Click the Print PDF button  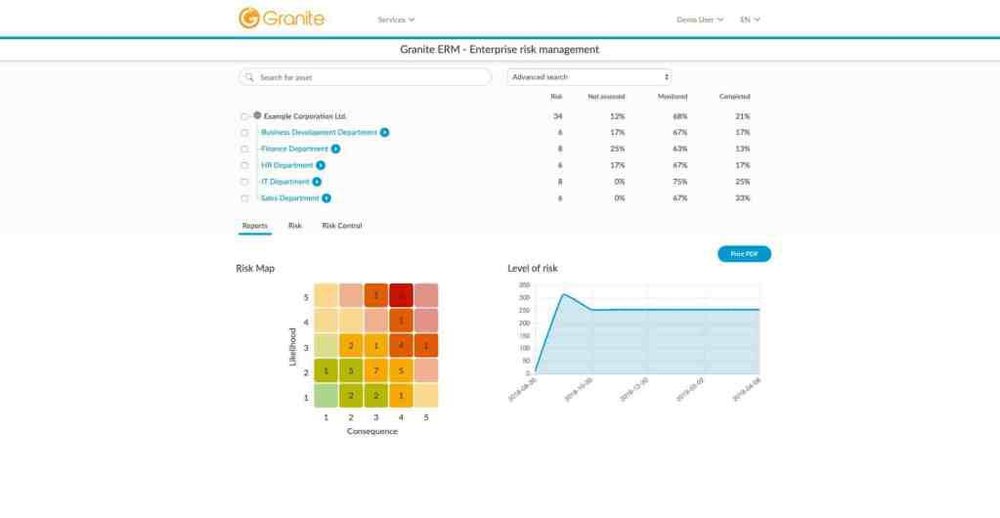[744, 254]
